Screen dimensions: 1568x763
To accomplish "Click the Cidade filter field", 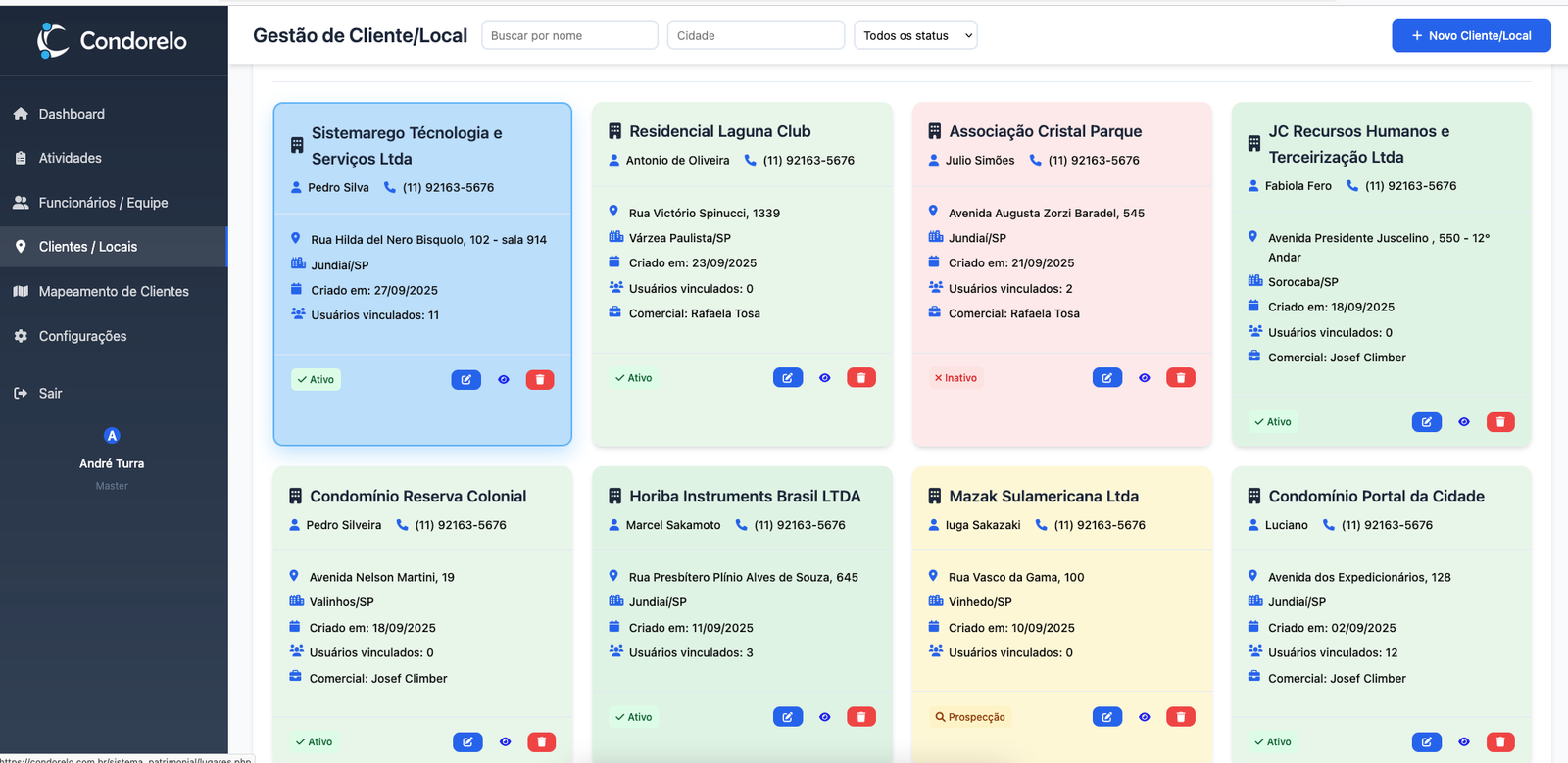I will point(756,36).
